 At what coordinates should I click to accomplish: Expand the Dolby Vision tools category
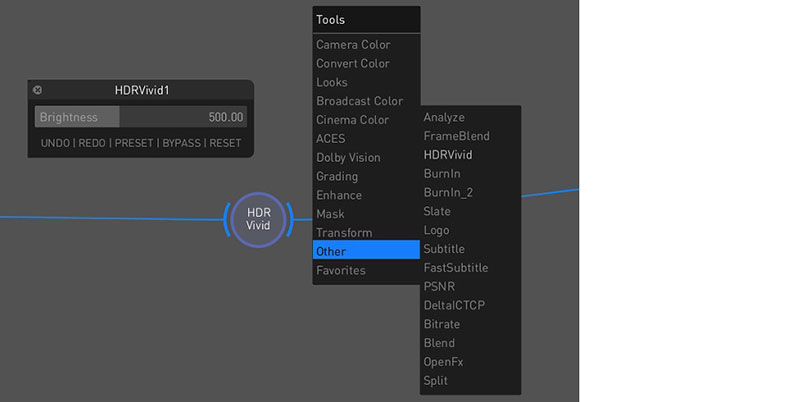[x=348, y=158]
